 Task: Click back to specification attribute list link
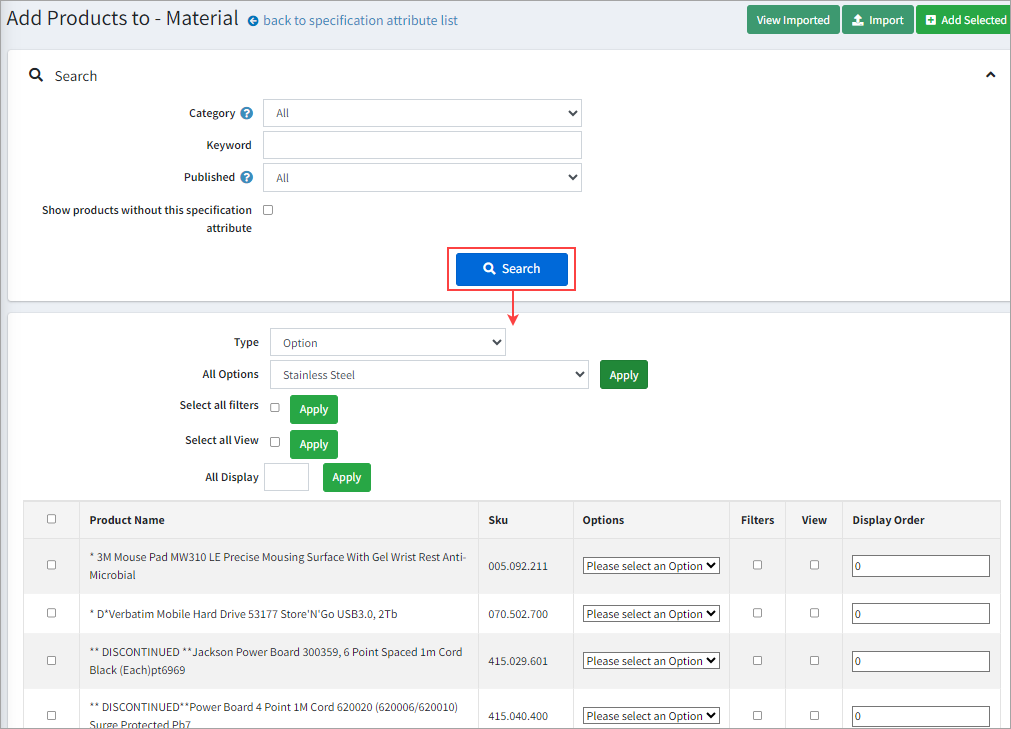360,21
